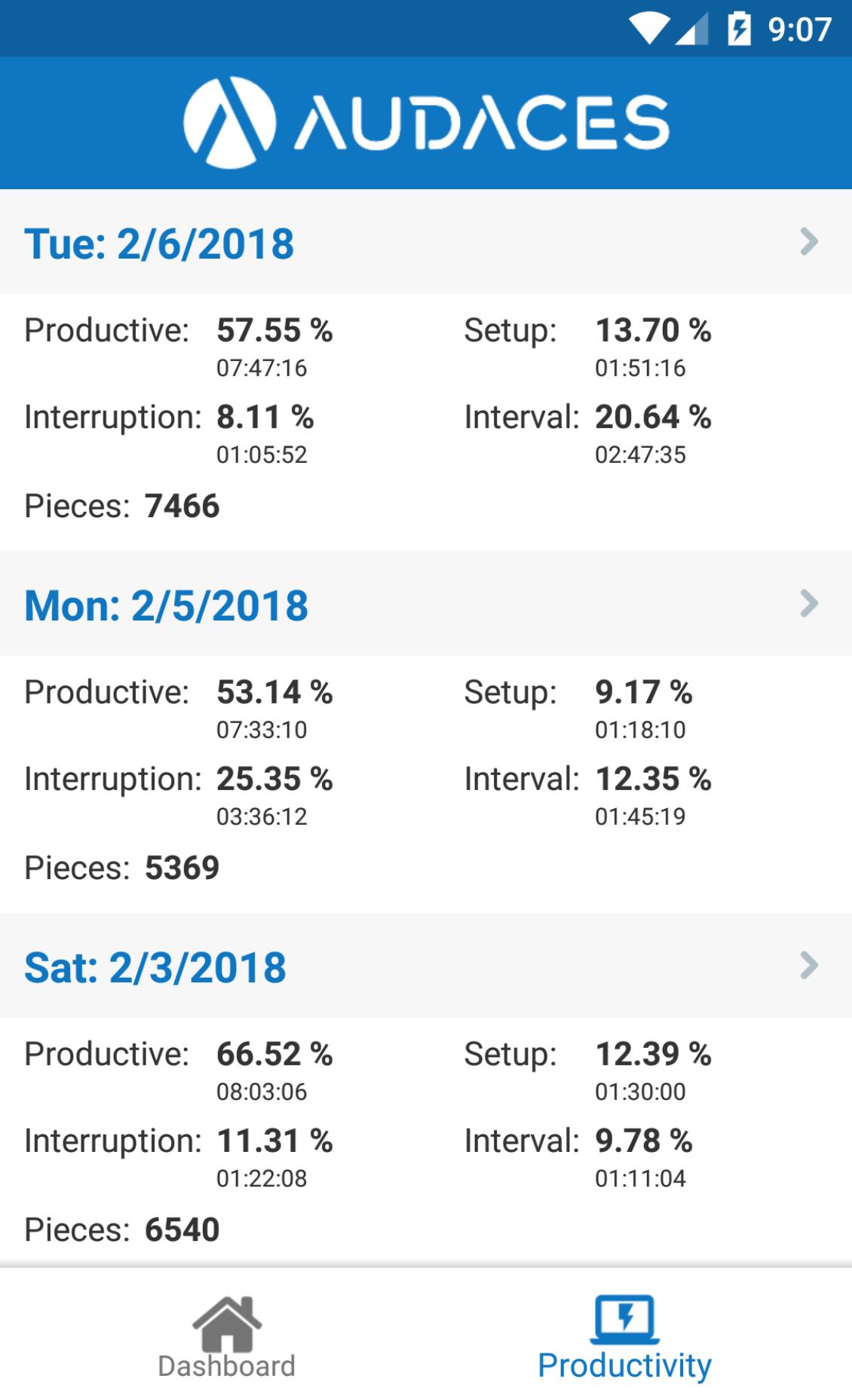Tap the Audaces logo icon
The image size is (852, 1400).
point(229,122)
